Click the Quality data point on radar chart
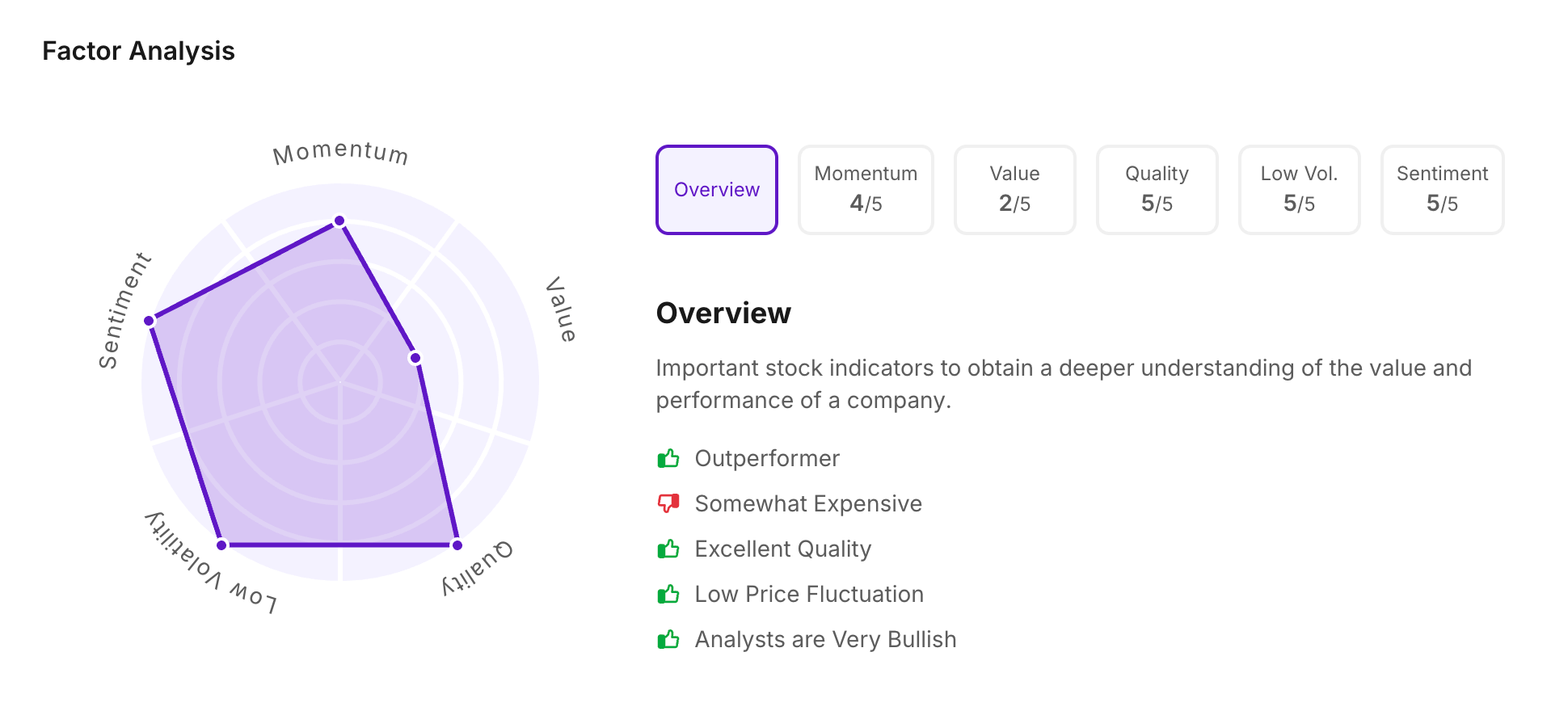This screenshot has width=1568, height=711. click(x=457, y=545)
